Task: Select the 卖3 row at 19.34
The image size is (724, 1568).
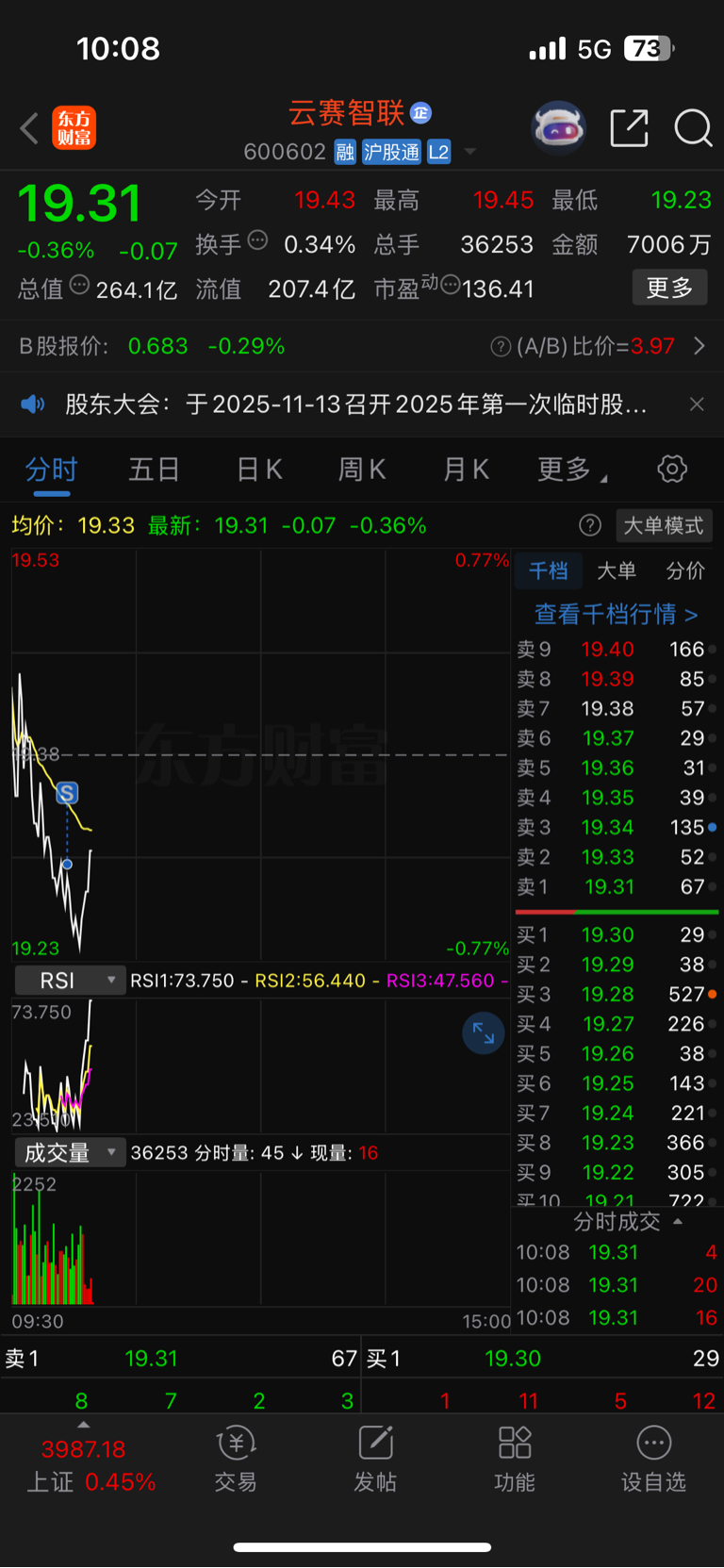Action: click(x=617, y=828)
